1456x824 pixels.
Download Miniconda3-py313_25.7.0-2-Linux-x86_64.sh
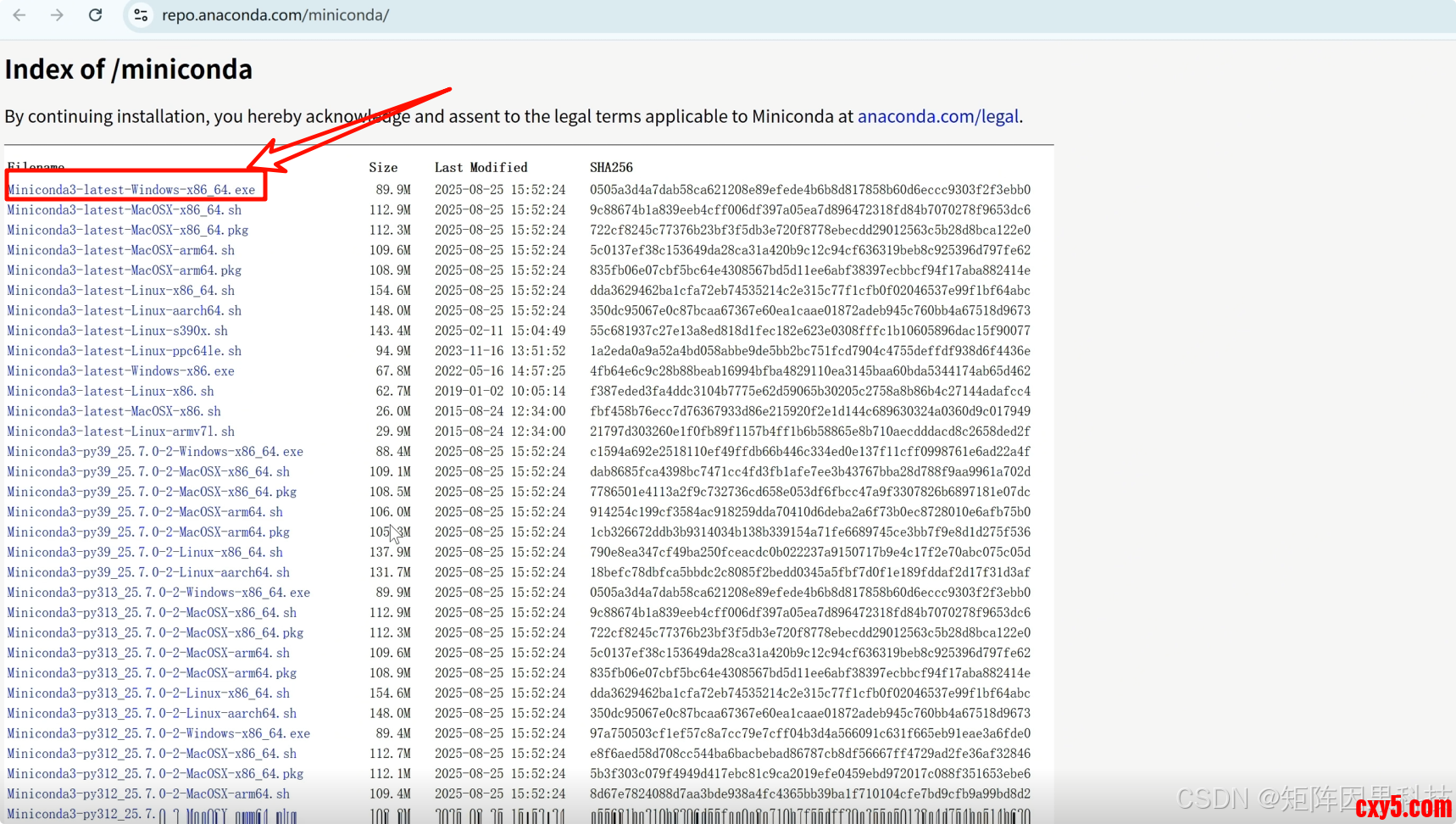click(148, 693)
